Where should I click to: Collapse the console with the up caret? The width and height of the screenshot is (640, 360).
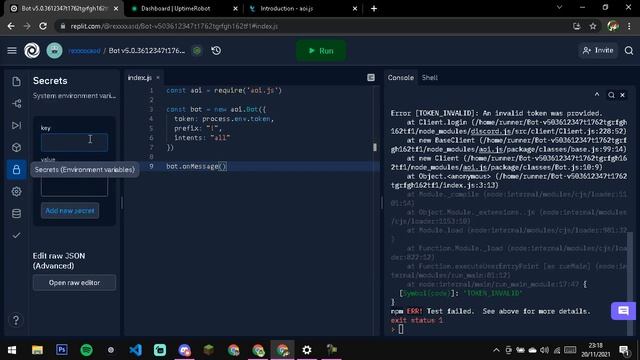coord(597,95)
